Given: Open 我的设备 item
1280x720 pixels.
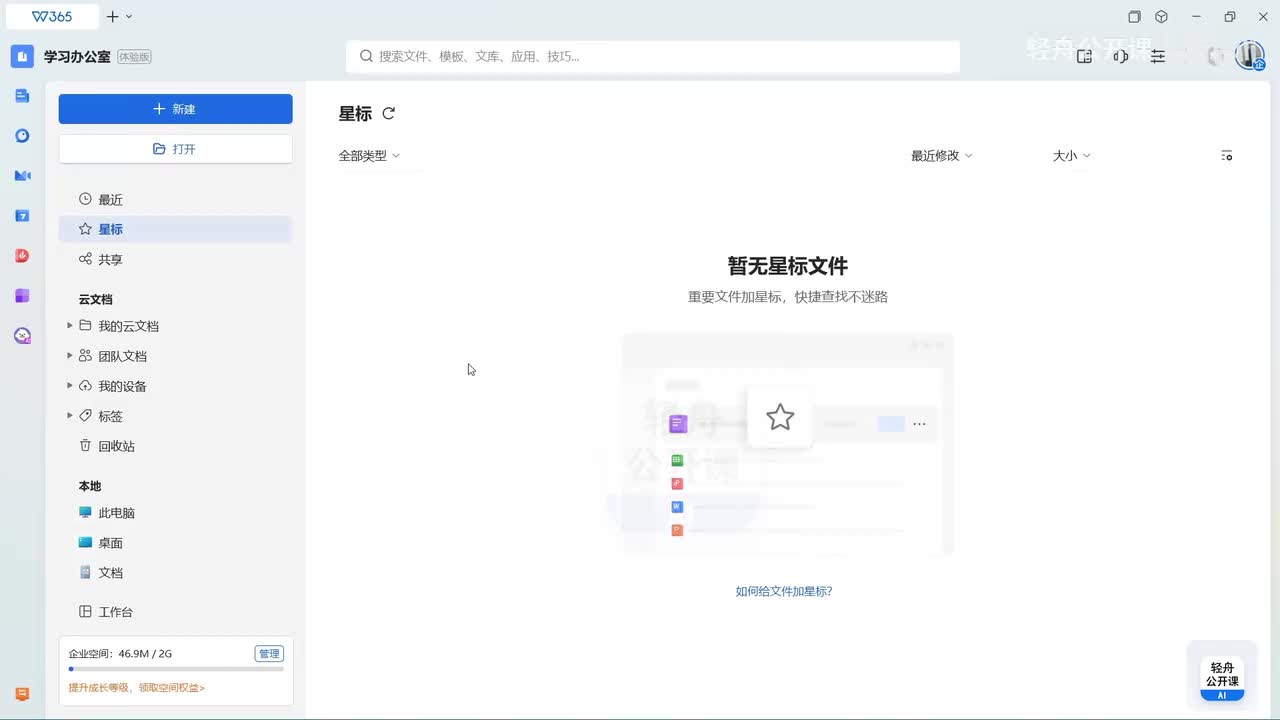Looking at the screenshot, I should 122,386.
